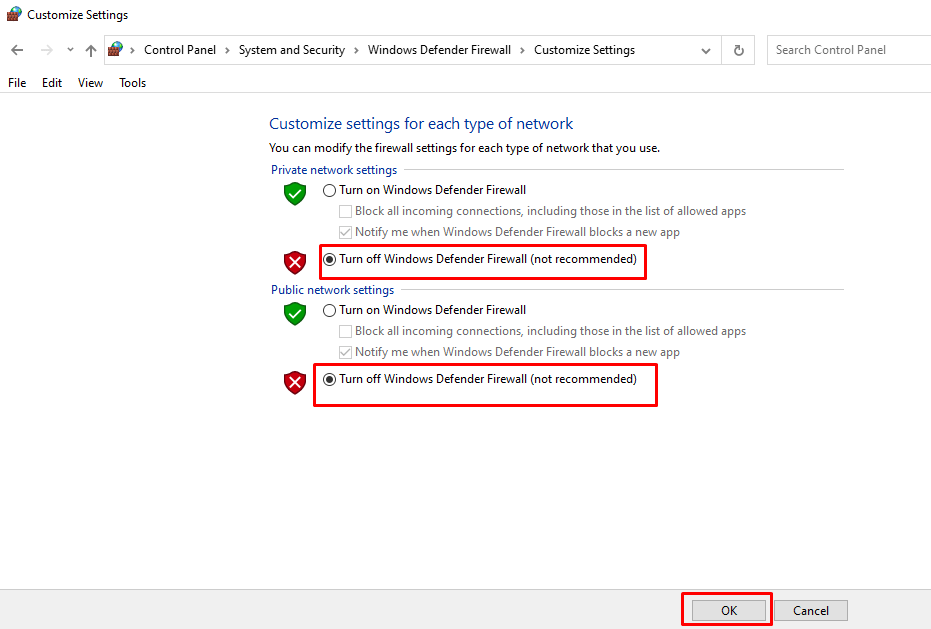Viewport: 931px width, 629px height.
Task: Click the Back navigation arrow
Action: coord(17,50)
